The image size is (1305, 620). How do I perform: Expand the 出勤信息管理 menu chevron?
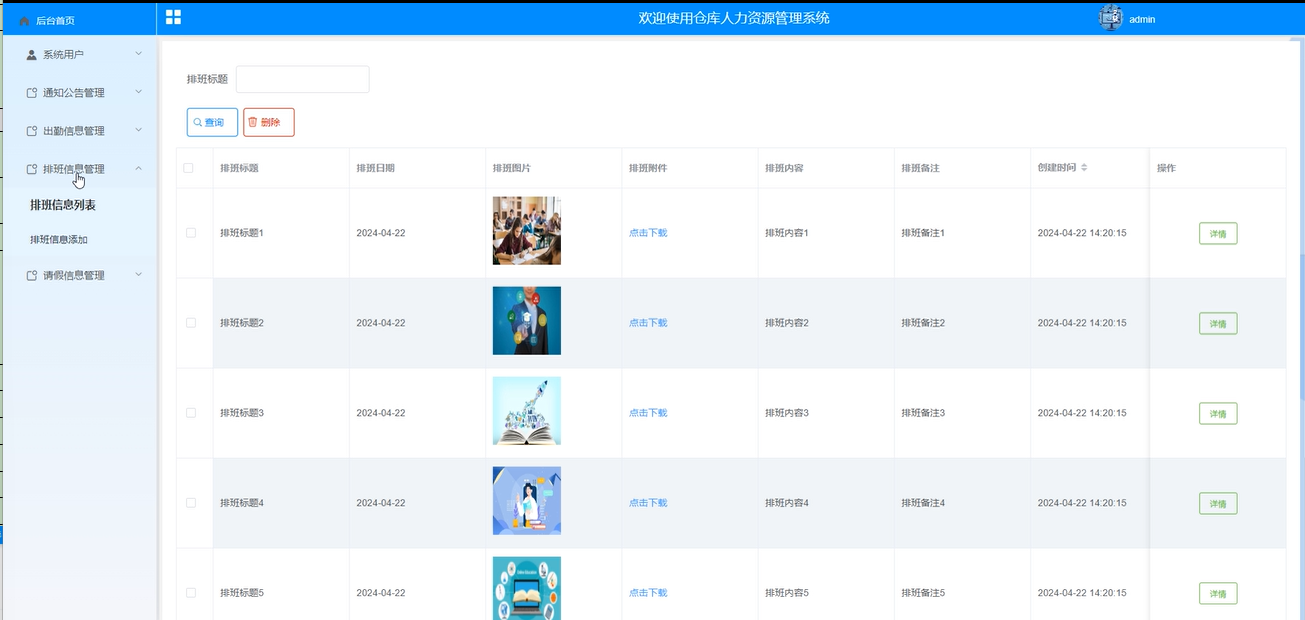point(139,130)
